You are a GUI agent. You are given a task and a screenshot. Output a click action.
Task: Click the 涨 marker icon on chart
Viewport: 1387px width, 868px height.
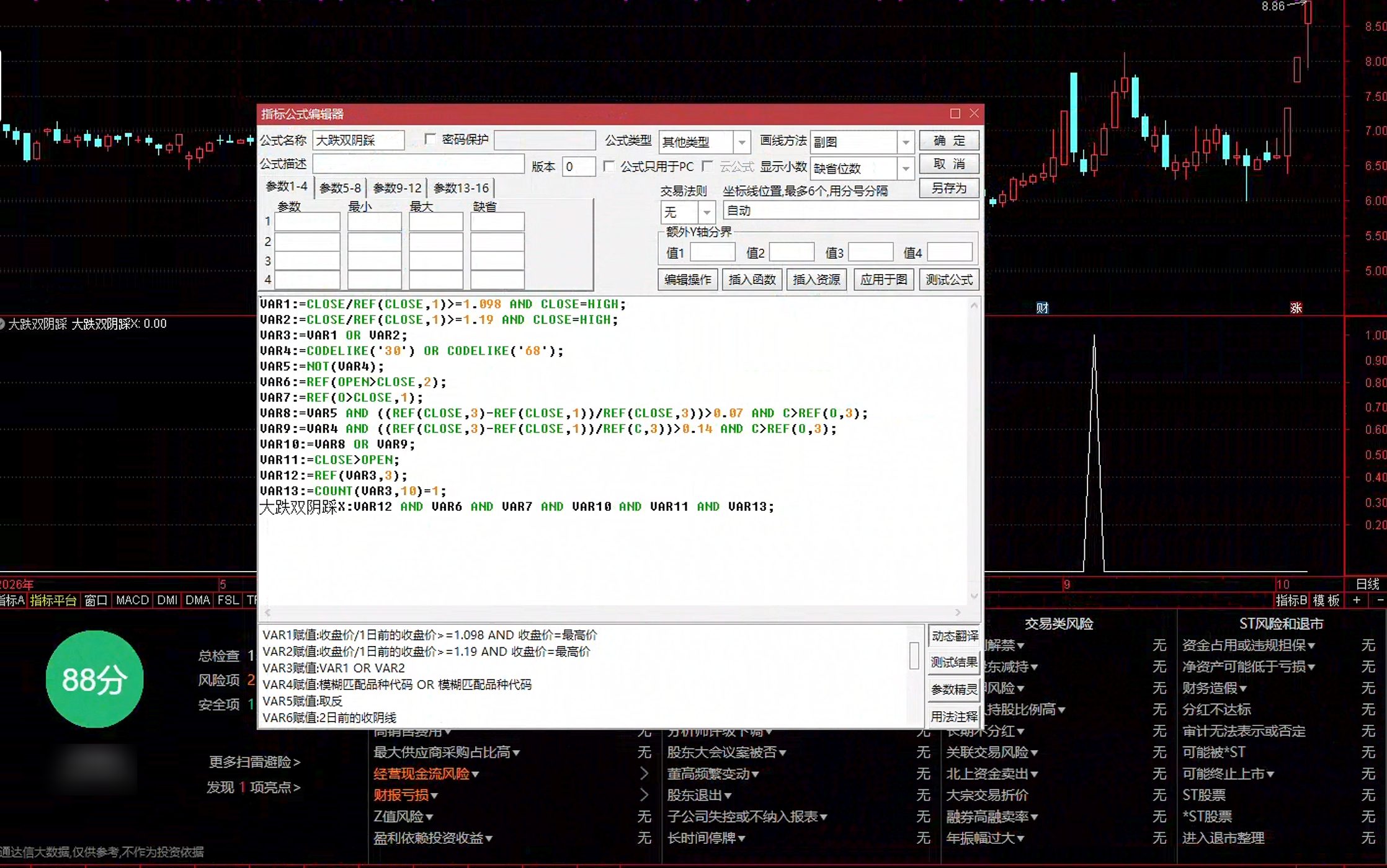[x=1296, y=308]
